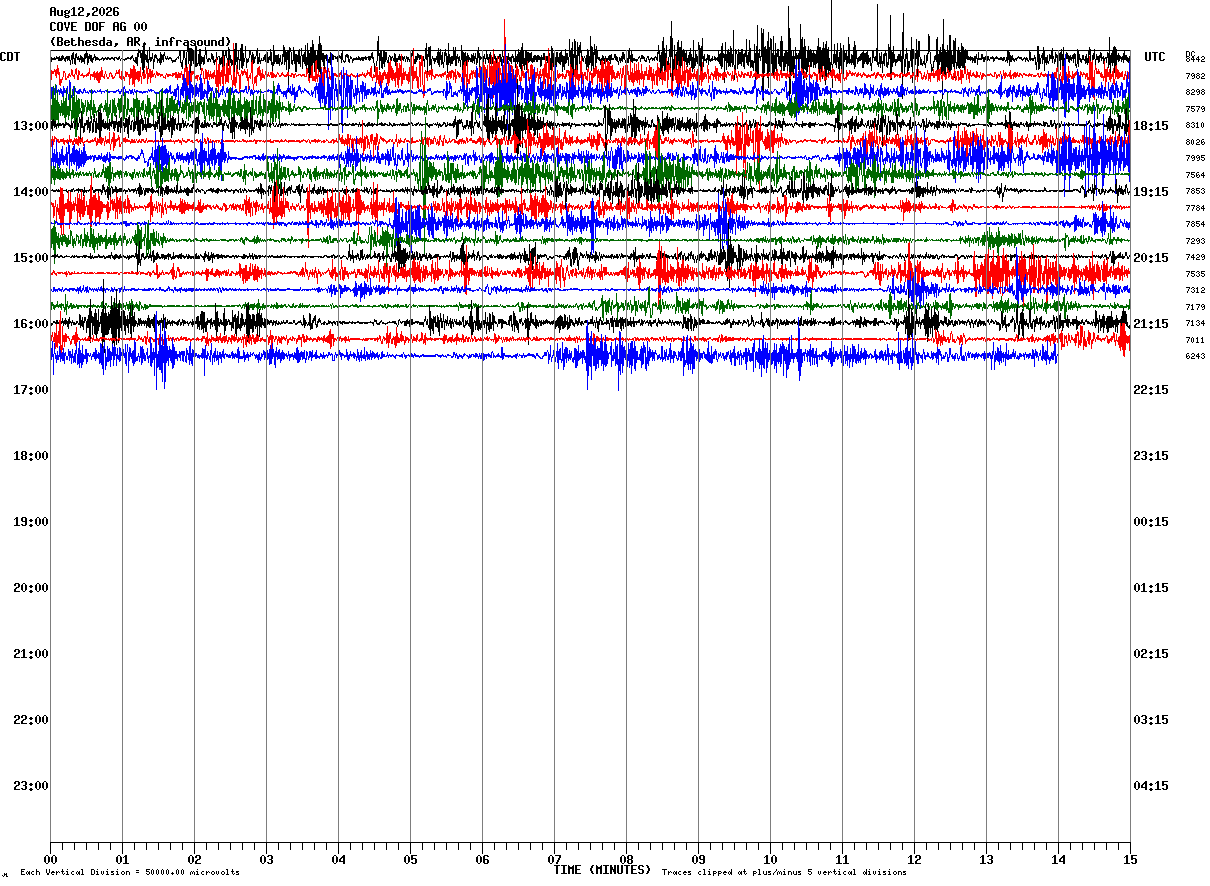Click minute 13 on the time axis

click(986, 860)
